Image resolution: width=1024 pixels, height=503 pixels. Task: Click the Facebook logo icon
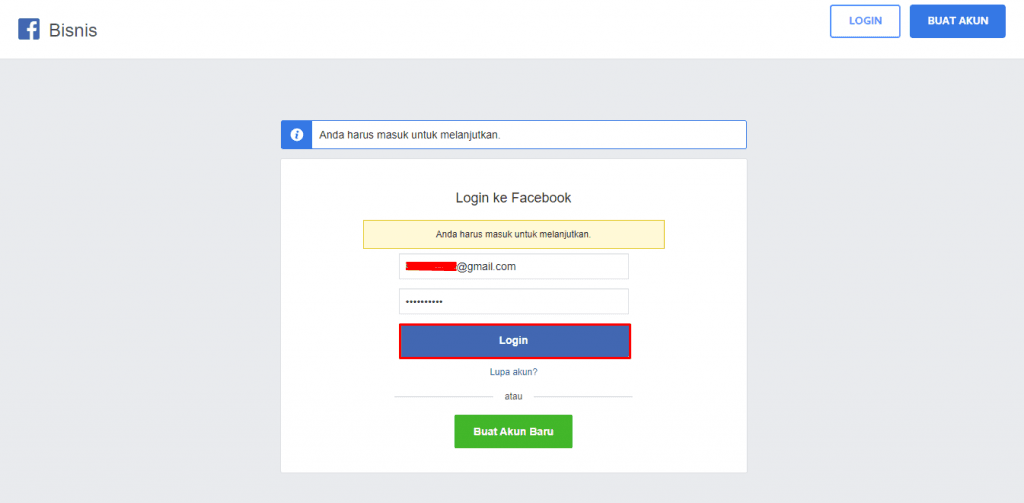(x=29, y=30)
